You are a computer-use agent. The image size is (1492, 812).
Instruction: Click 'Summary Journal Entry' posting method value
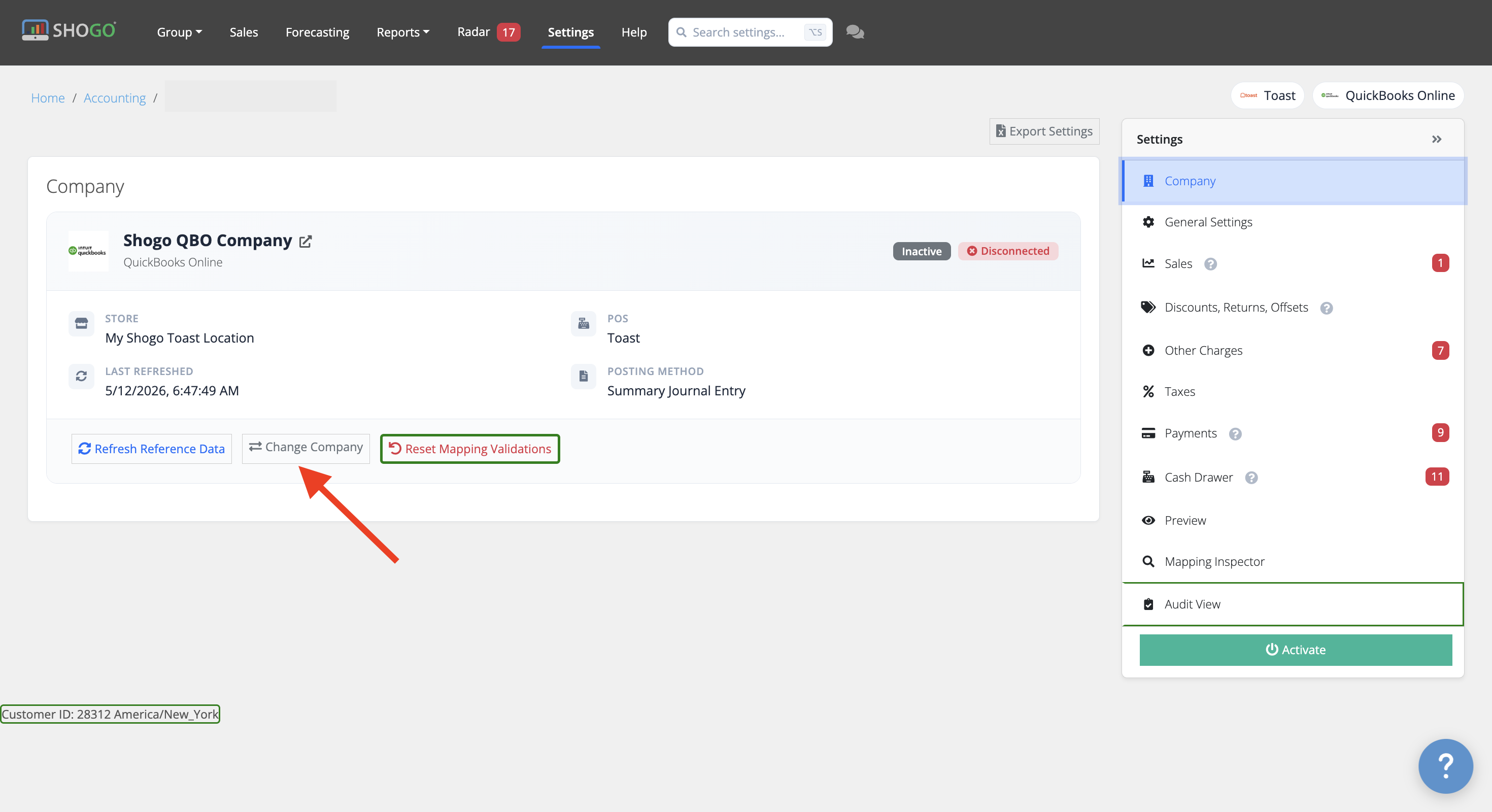coord(676,391)
